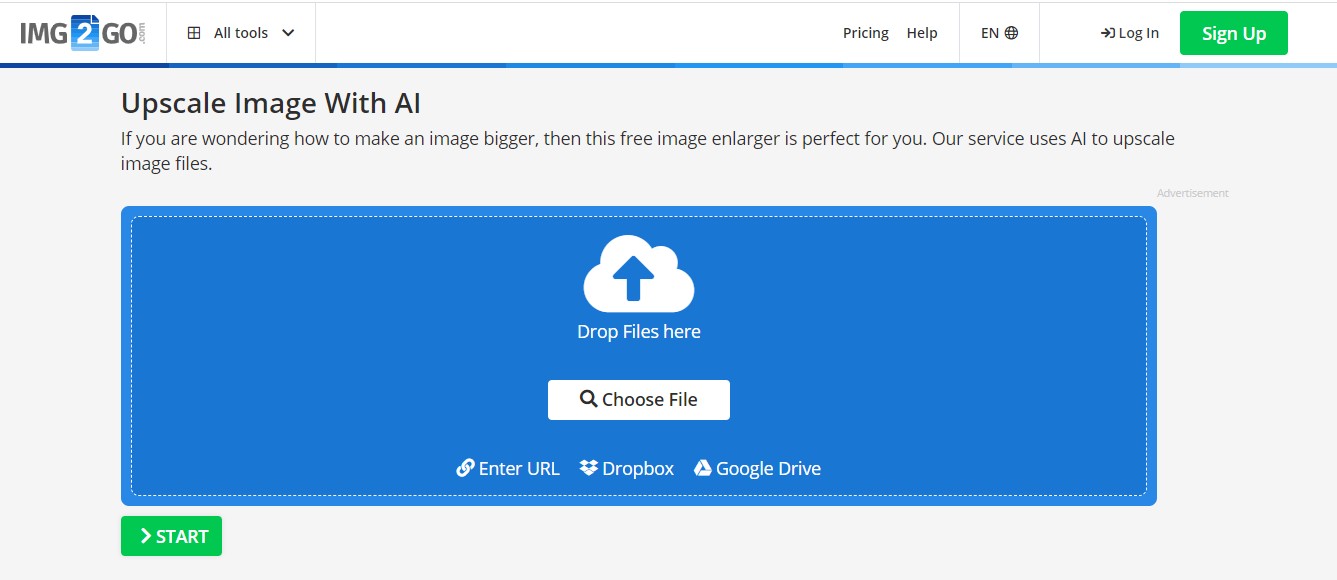Click the Drop Files here text

[639, 331]
